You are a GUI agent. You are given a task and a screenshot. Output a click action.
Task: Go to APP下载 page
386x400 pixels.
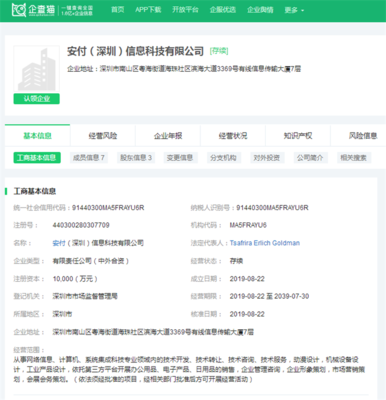tap(148, 10)
